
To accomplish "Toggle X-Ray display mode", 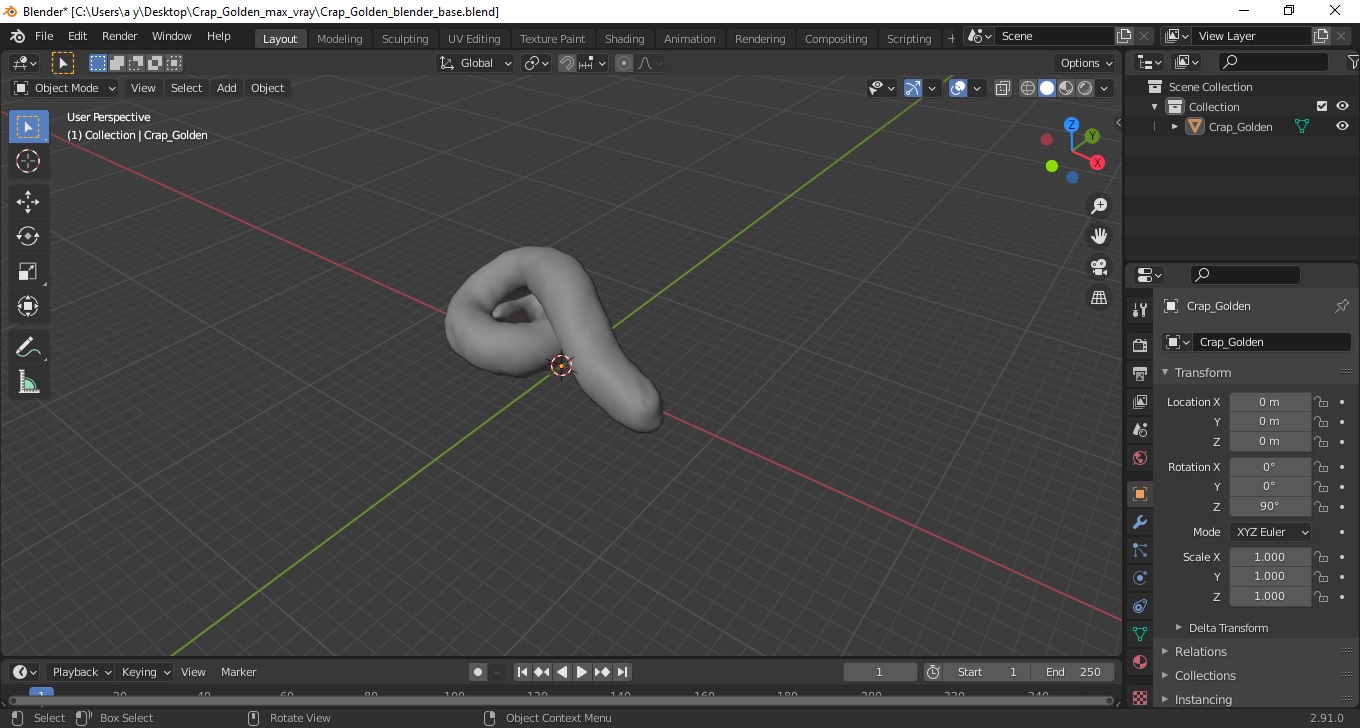I will [1003, 88].
